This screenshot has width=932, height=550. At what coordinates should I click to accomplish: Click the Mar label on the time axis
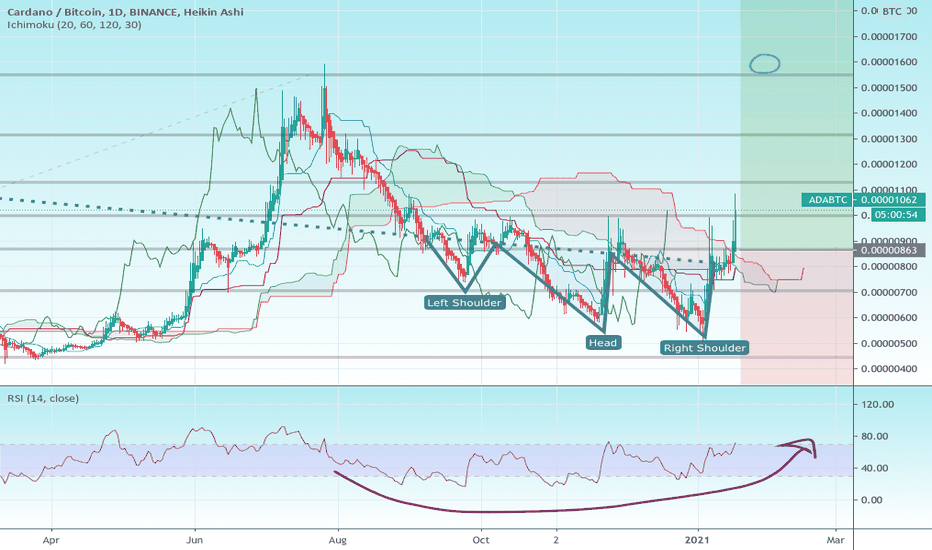[x=836, y=540]
